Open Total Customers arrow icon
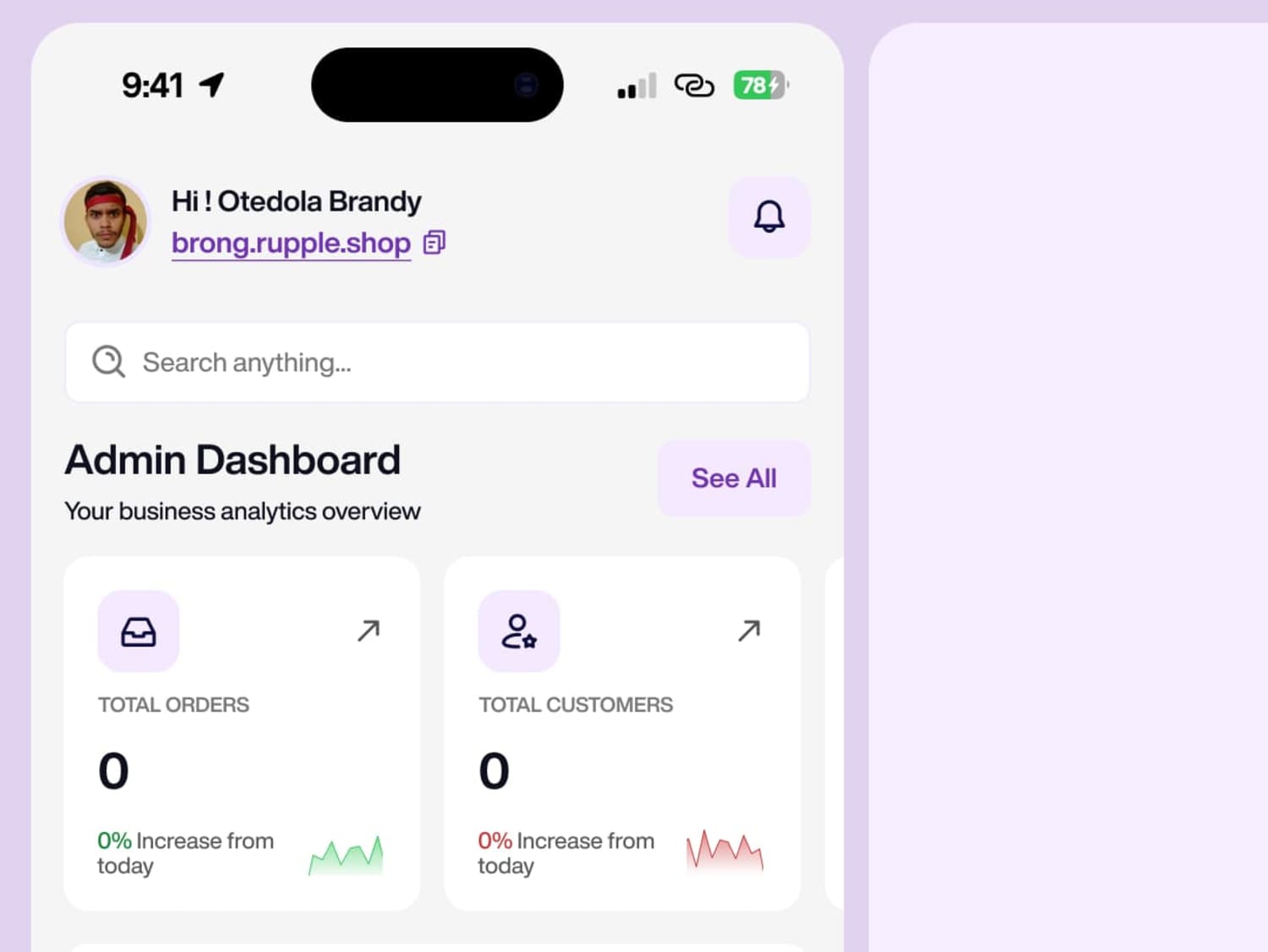 tap(749, 631)
